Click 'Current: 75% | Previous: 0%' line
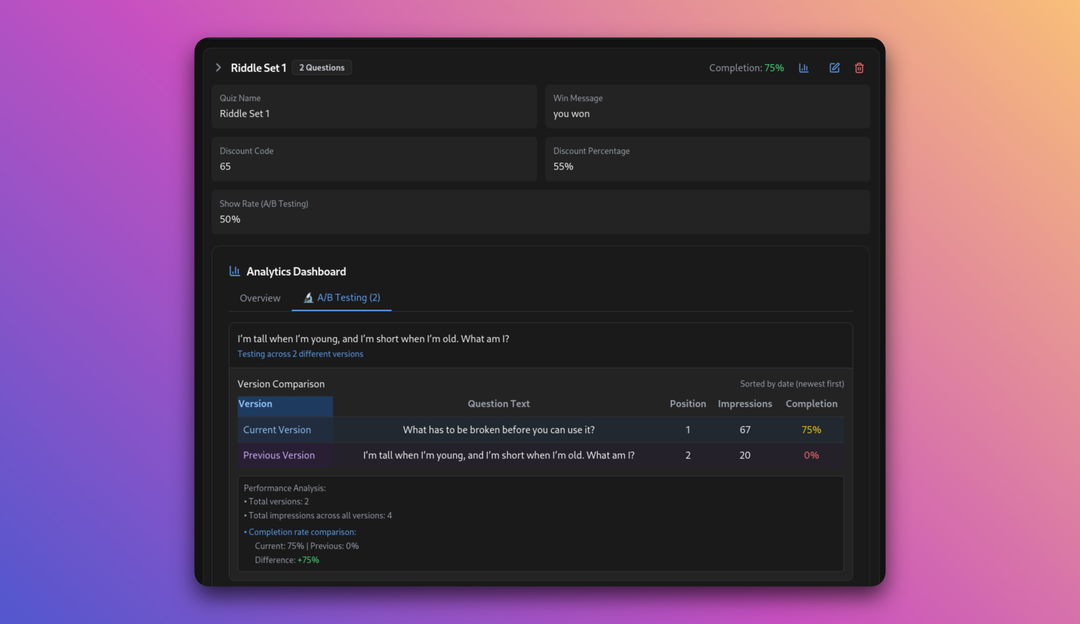 point(307,545)
